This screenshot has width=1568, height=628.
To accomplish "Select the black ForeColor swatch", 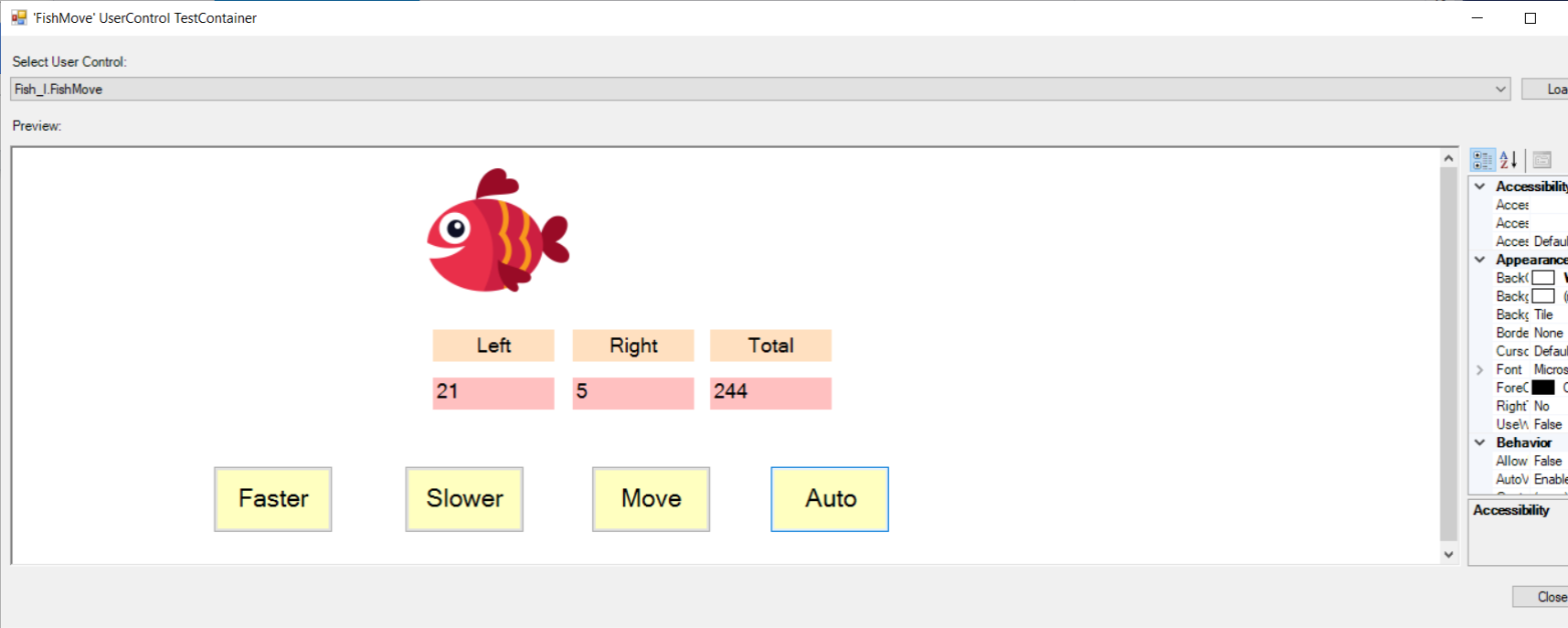I will coord(1543,388).
